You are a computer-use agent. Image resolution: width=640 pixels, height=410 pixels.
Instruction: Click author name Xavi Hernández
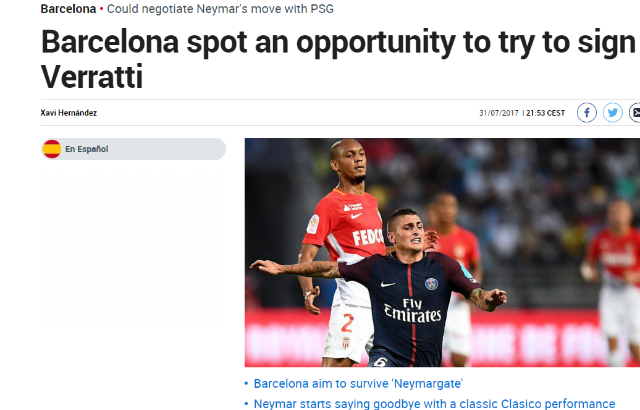coord(69,113)
